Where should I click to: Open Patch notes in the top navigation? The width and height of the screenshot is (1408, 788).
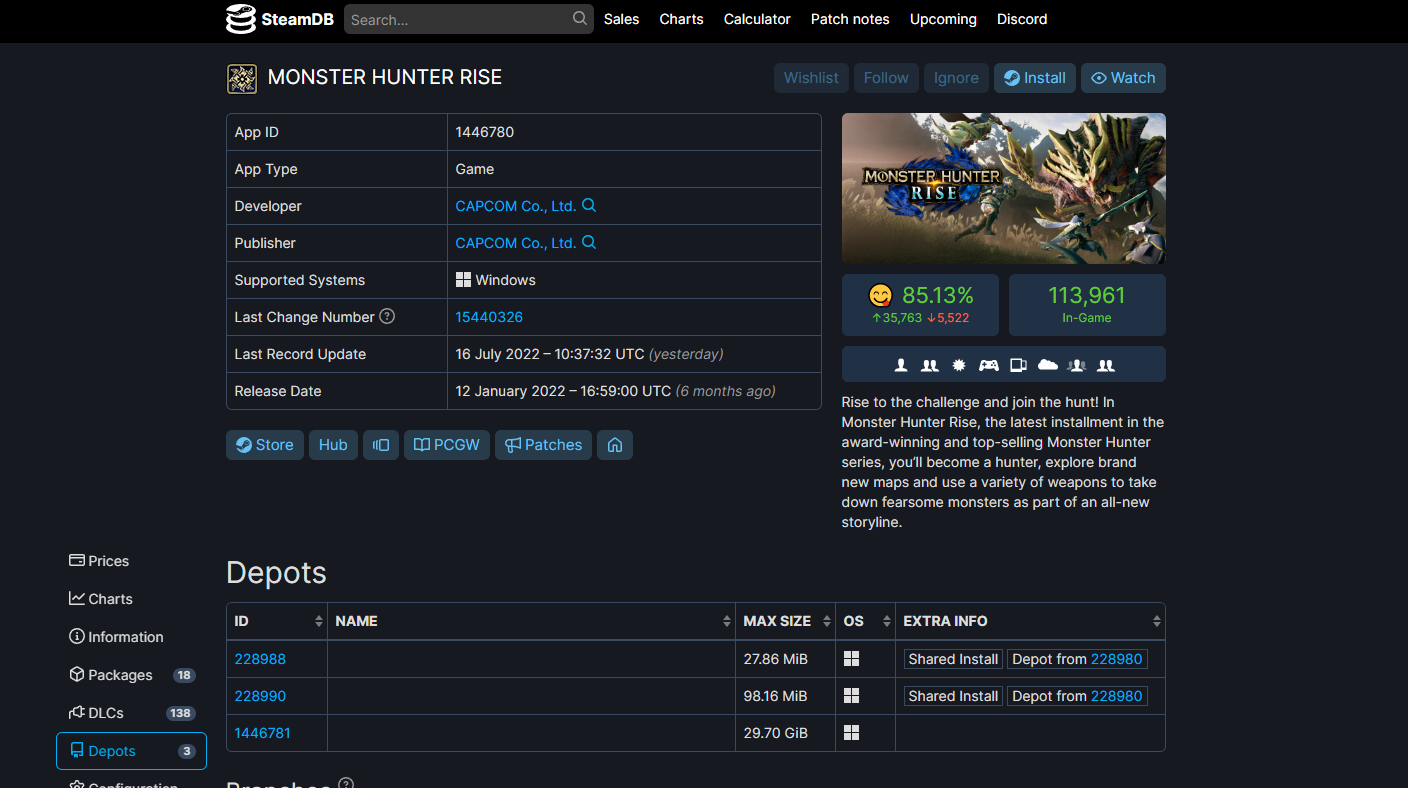(x=850, y=19)
